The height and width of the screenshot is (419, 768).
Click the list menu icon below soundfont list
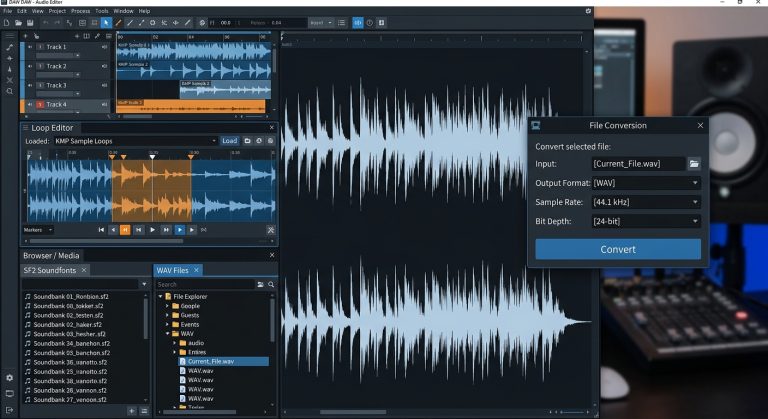[144, 411]
